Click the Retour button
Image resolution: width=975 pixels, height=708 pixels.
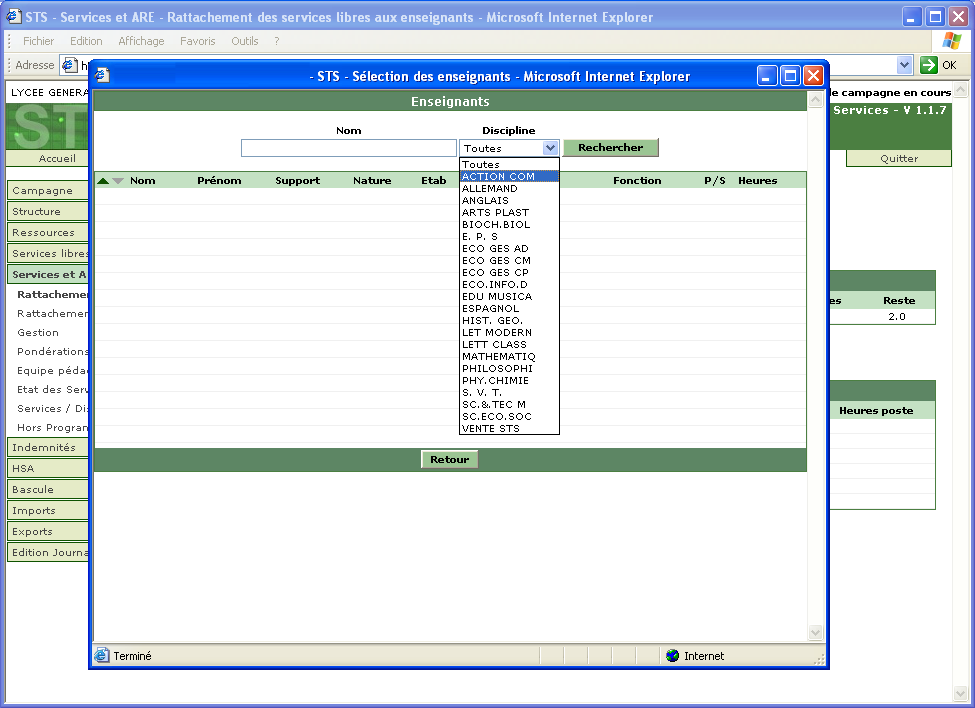450,459
